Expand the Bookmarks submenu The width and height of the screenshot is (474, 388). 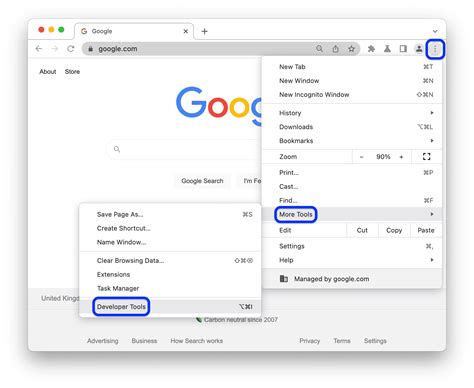(352, 141)
